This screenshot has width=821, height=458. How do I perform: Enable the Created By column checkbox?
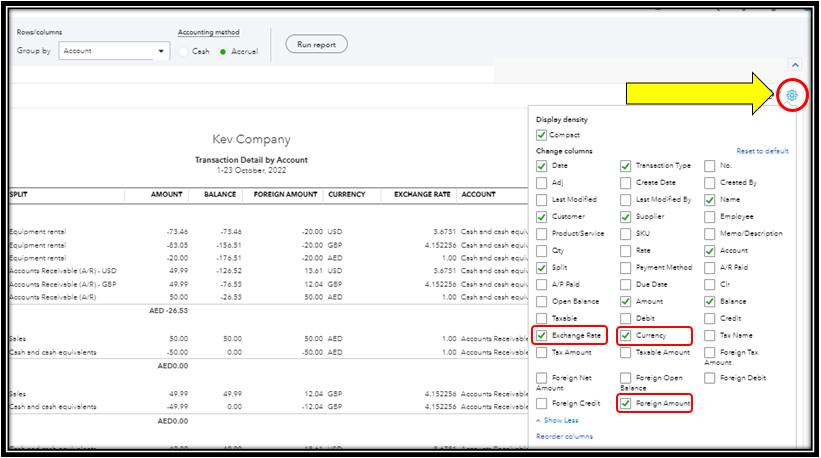(x=709, y=183)
